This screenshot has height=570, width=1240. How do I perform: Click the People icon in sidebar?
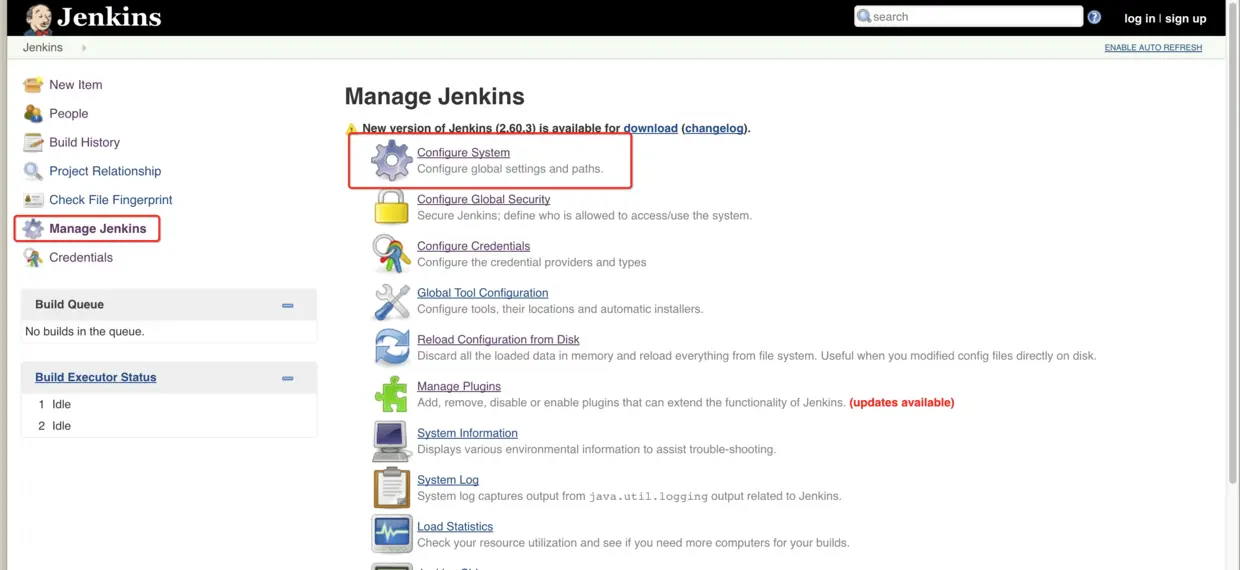[33, 114]
